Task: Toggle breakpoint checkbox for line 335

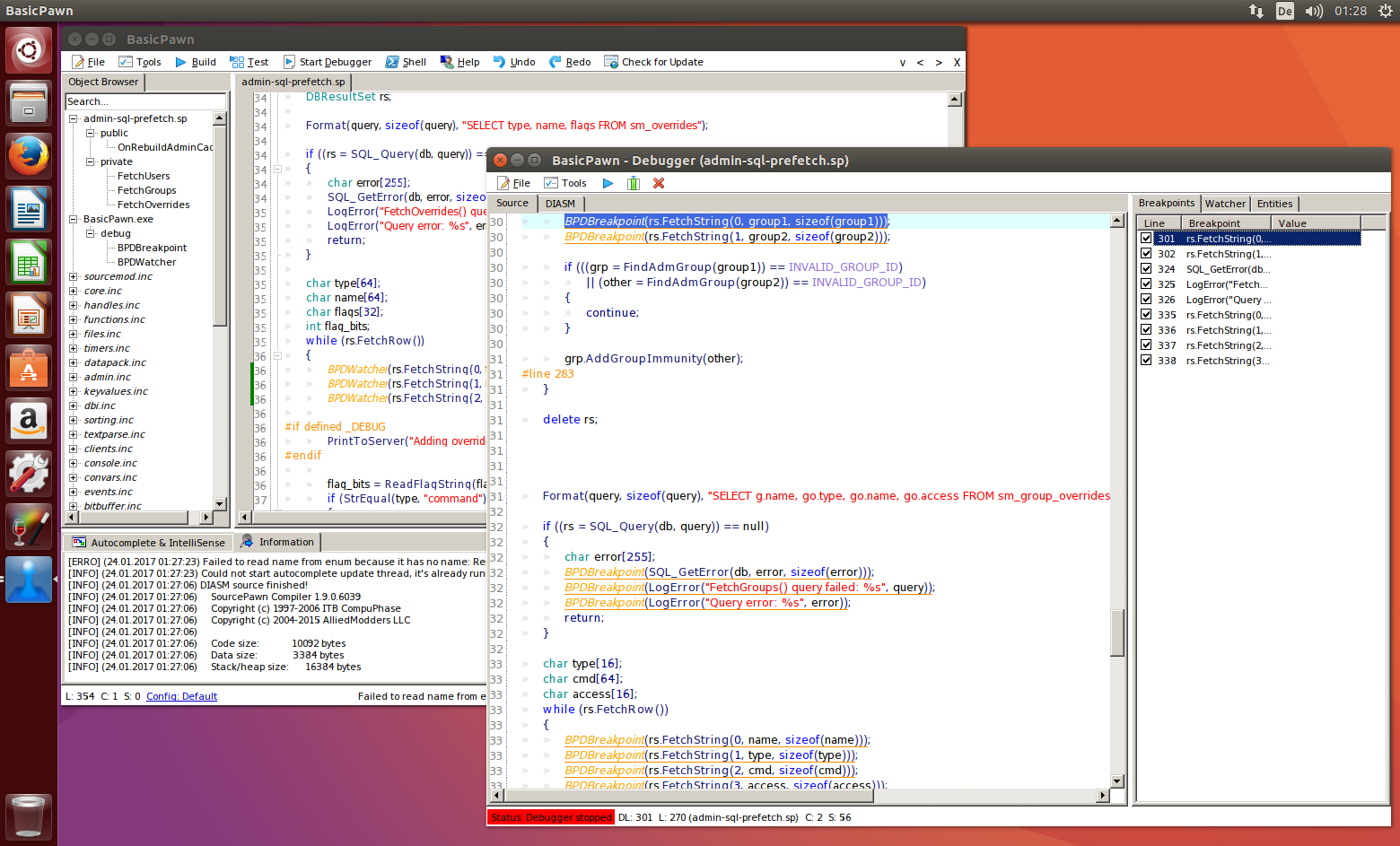Action: [1146, 315]
